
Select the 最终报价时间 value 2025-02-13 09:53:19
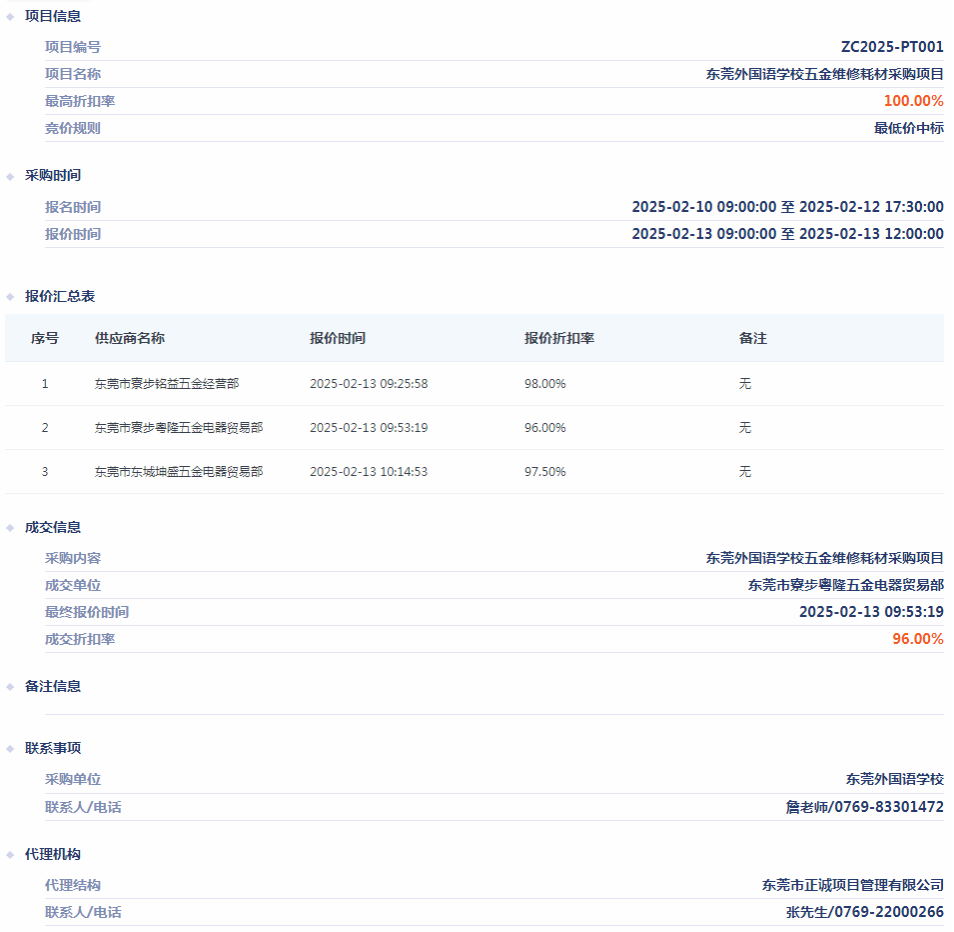pyautogui.click(x=871, y=612)
